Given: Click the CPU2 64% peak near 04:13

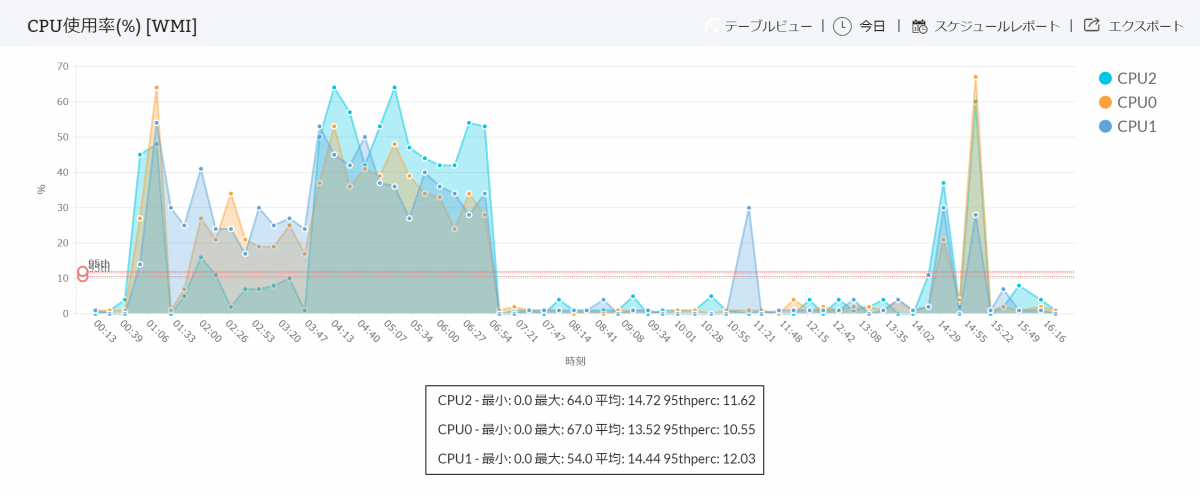Looking at the screenshot, I should 334,88.
